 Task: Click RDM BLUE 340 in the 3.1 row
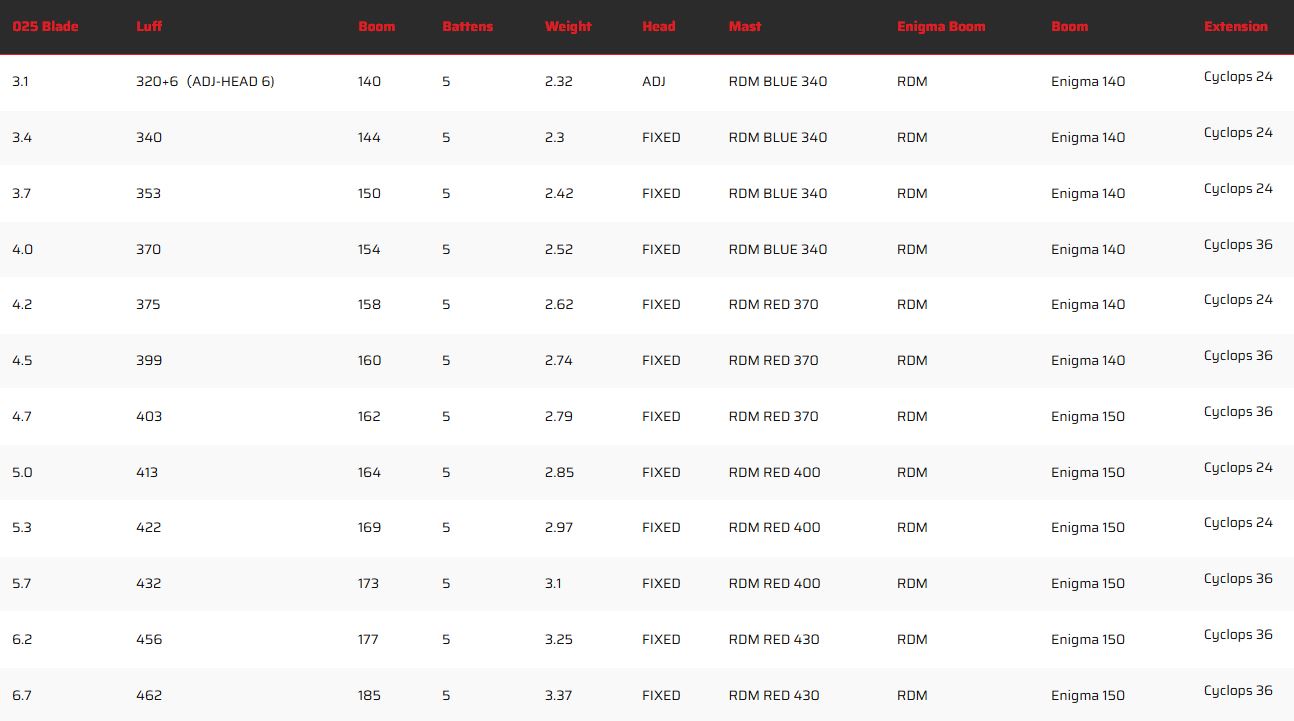click(777, 82)
